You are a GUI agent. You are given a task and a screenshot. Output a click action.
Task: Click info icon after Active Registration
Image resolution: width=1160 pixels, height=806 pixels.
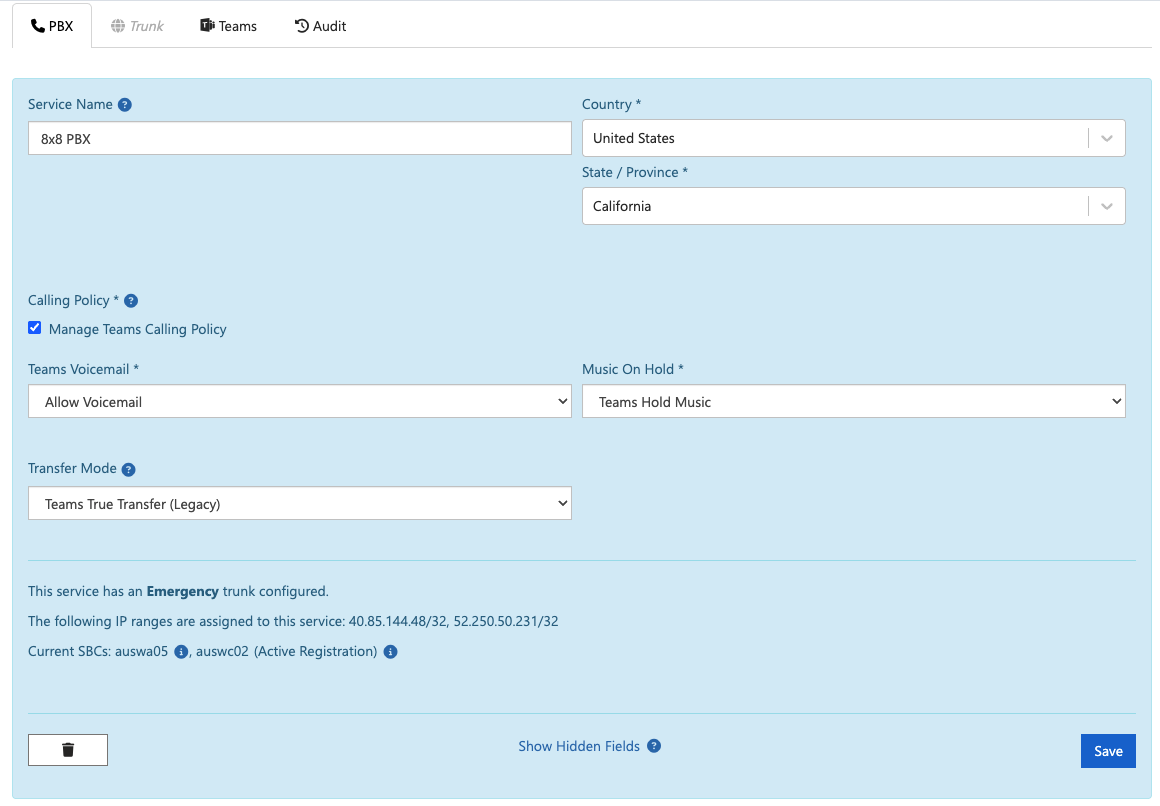pos(390,652)
